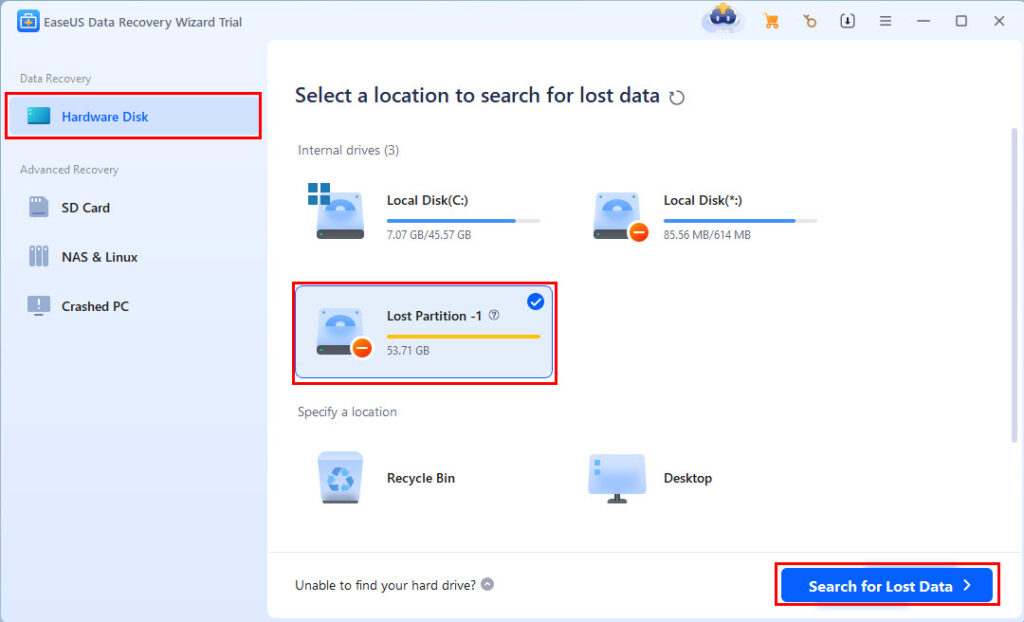Screen dimensions: 1024x622
Task: Open the hamburger menu
Action: click(x=886, y=20)
